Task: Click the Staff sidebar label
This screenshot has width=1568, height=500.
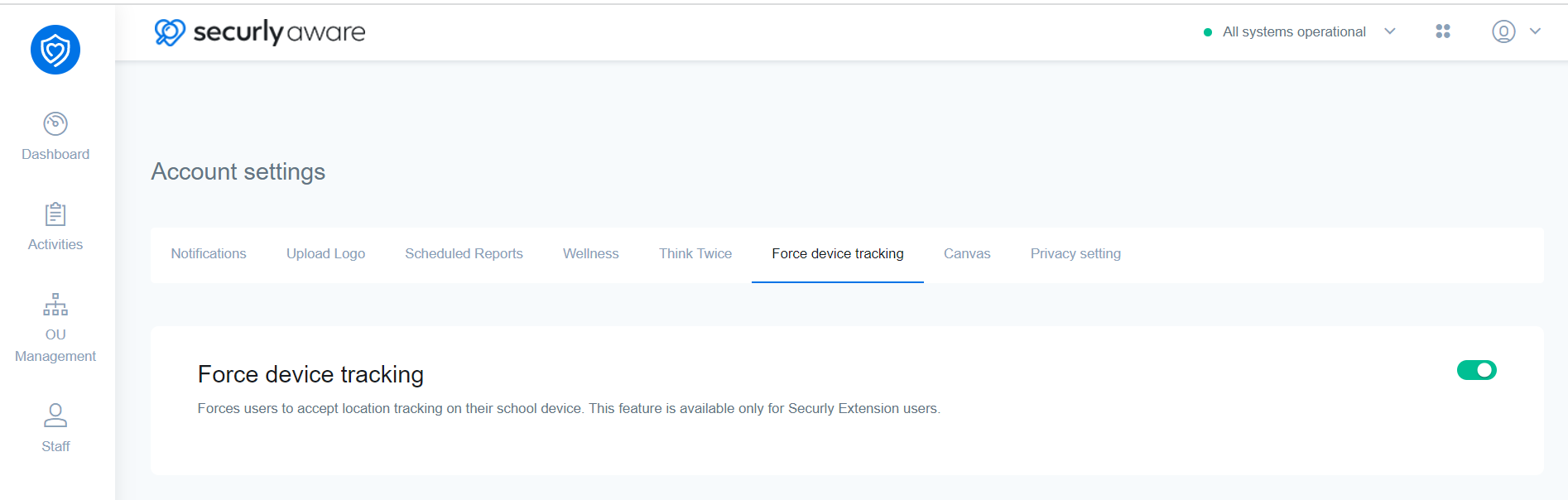Action: click(55, 447)
